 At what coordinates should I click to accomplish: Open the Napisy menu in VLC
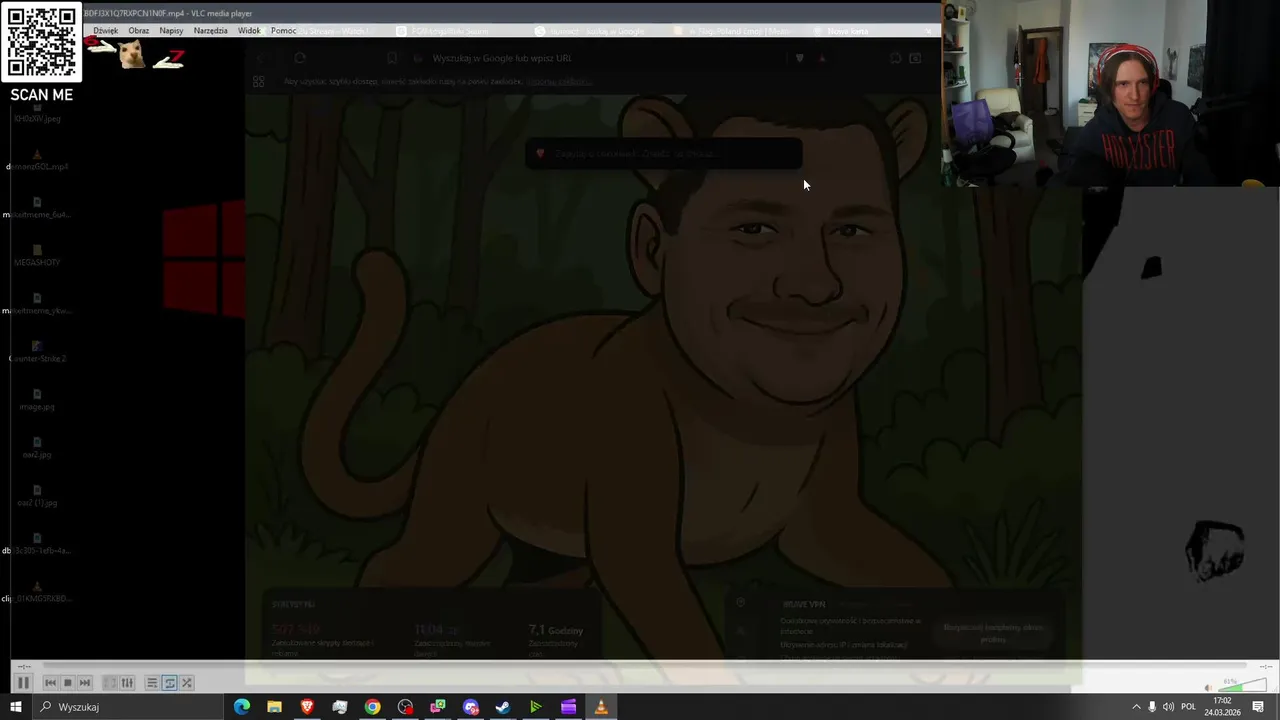pyautogui.click(x=171, y=31)
